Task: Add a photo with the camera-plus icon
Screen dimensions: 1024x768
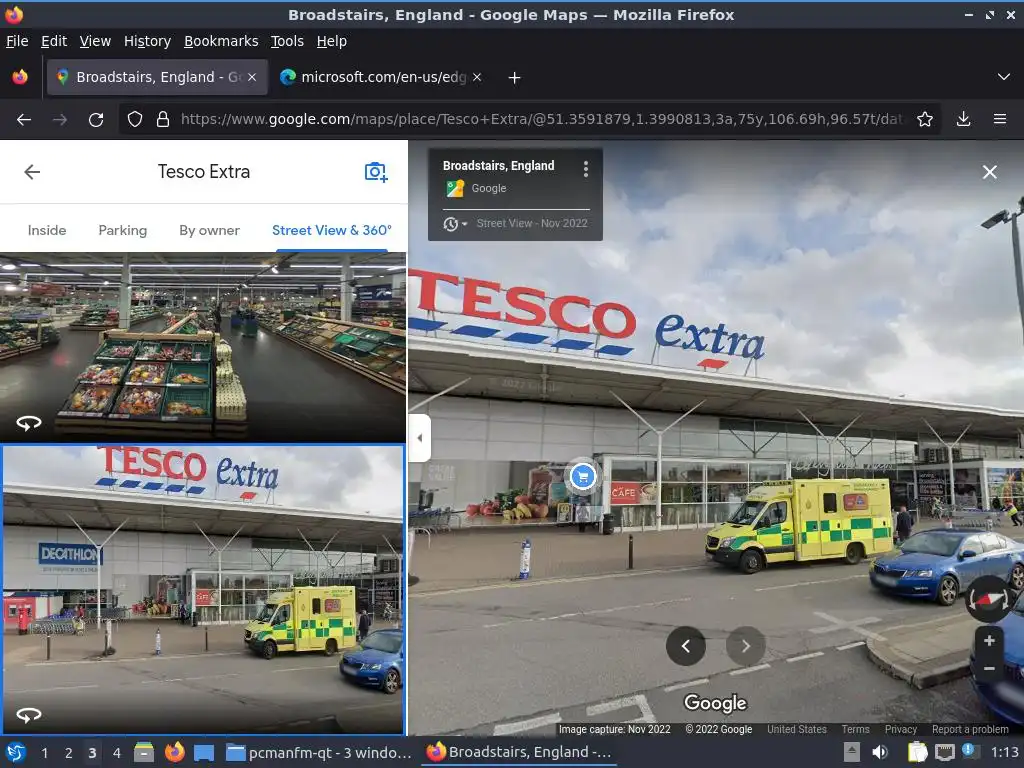Action: point(376,172)
